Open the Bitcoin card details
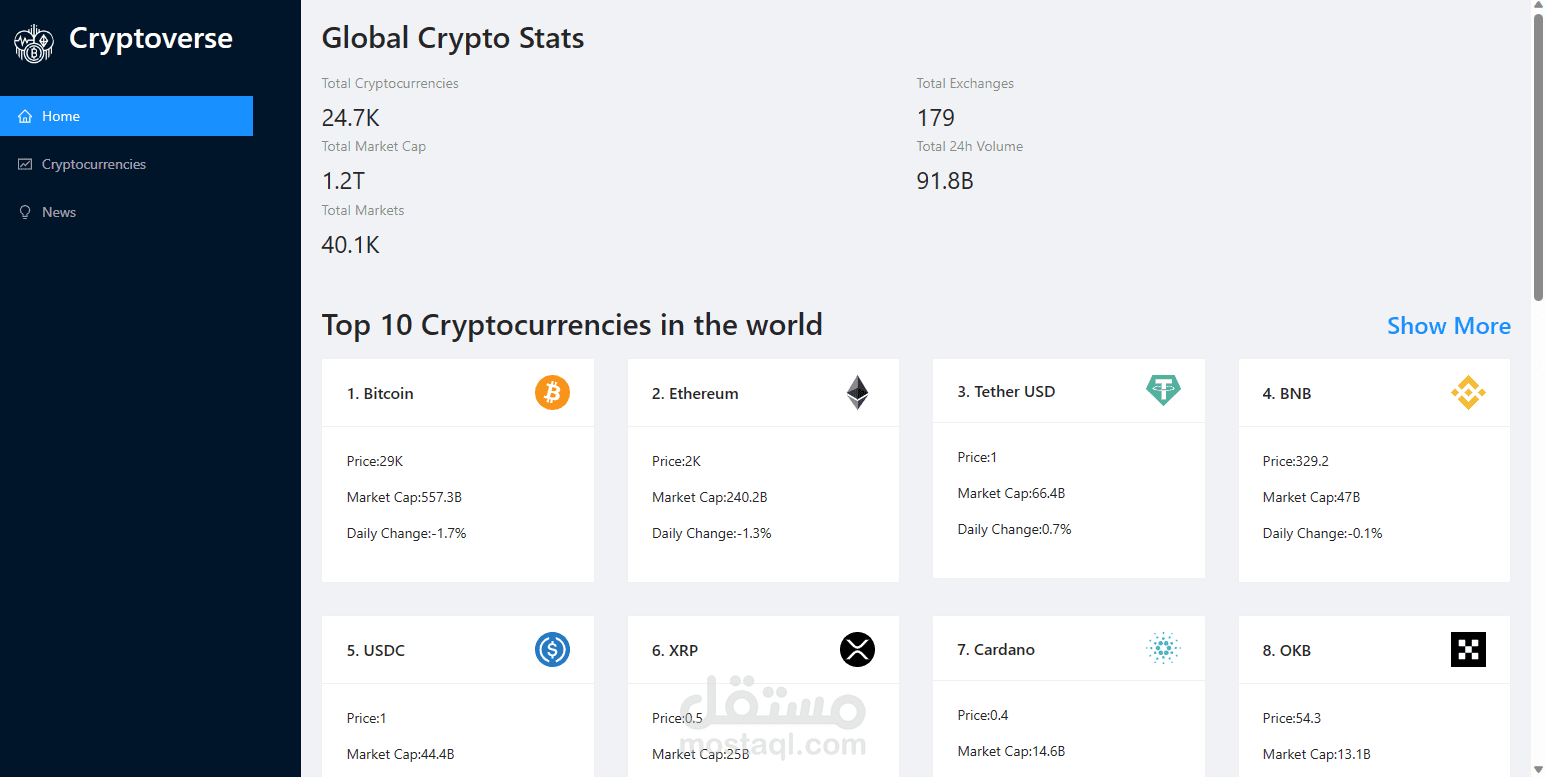Screen dimensions: 1546x777 pos(457,470)
